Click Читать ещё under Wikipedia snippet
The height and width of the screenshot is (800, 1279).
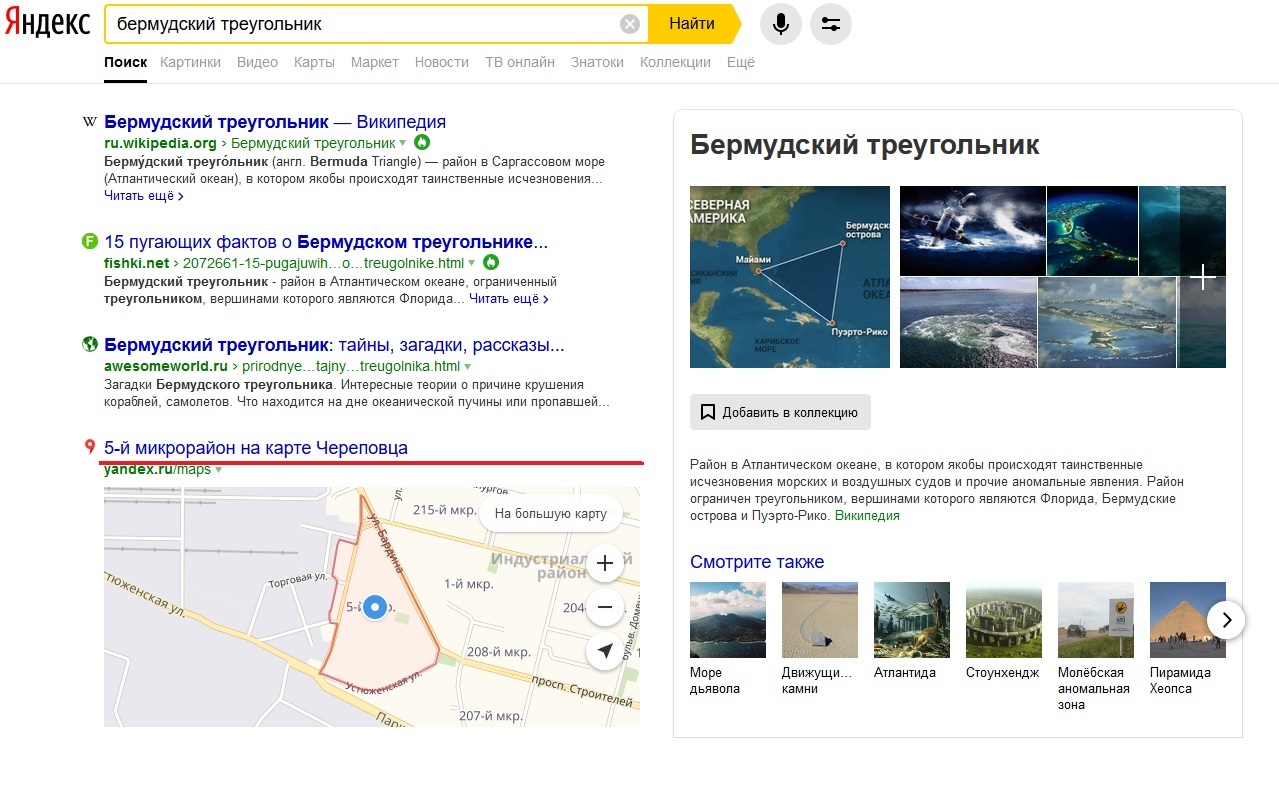(x=143, y=196)
